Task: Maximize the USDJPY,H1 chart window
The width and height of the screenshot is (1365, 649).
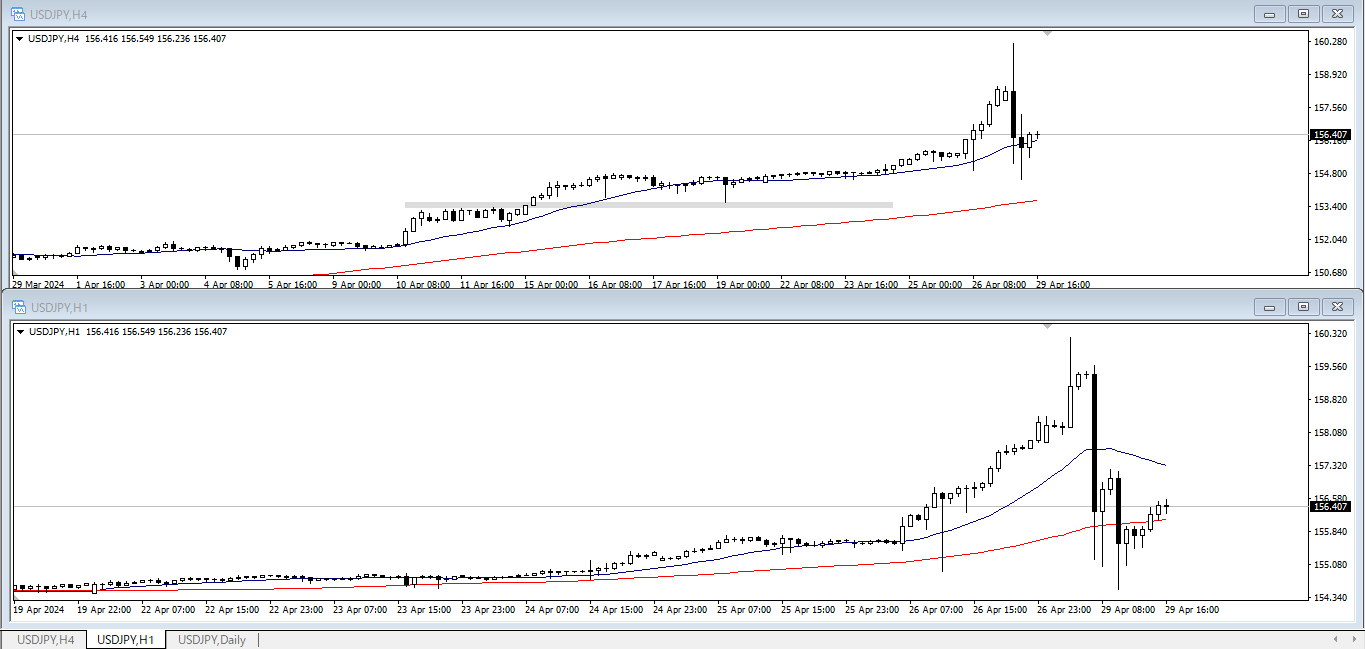Action: click(1303, 307)
